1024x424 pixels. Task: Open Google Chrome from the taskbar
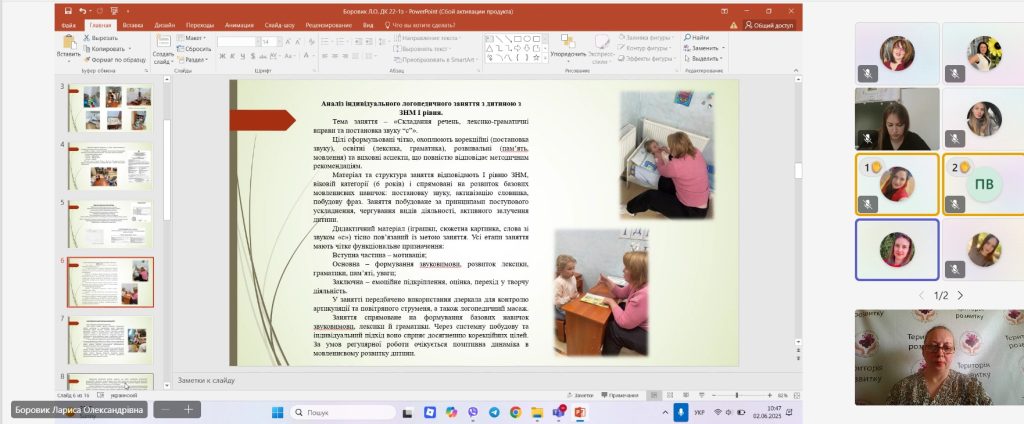click(x=516, y=412)
